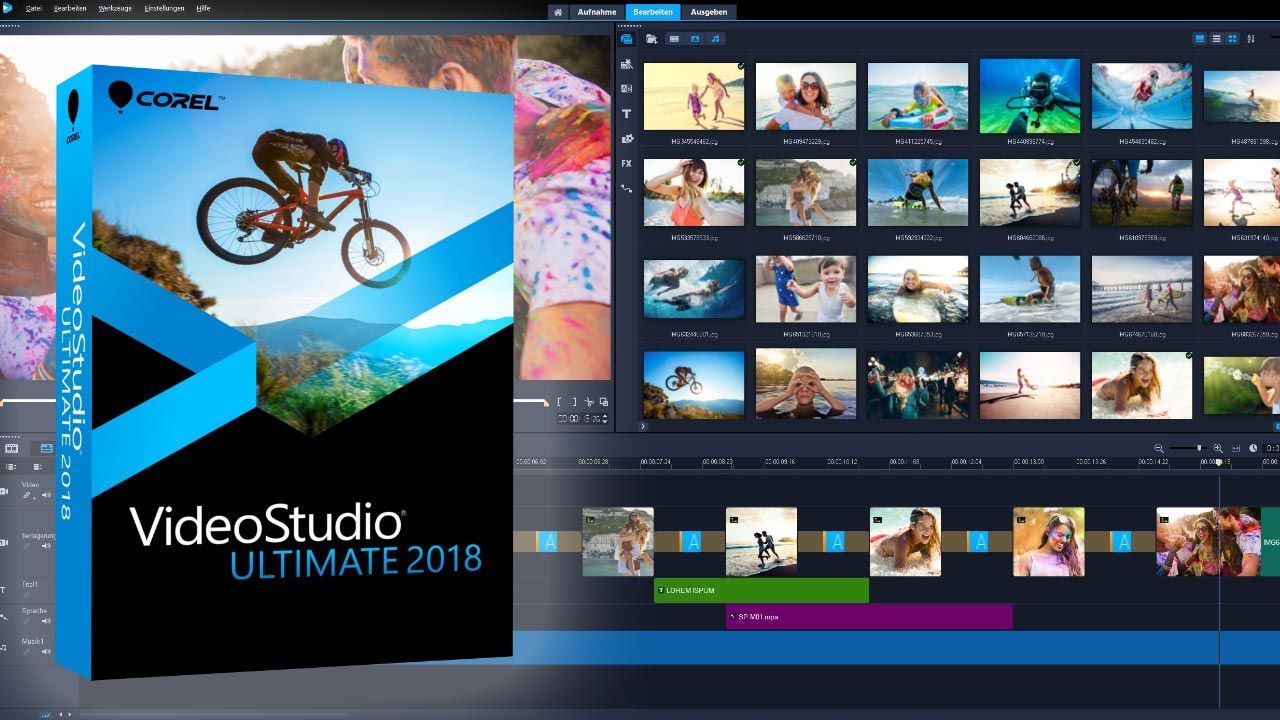
Task: Switch library to list view
Action: tap(1216, 39)
